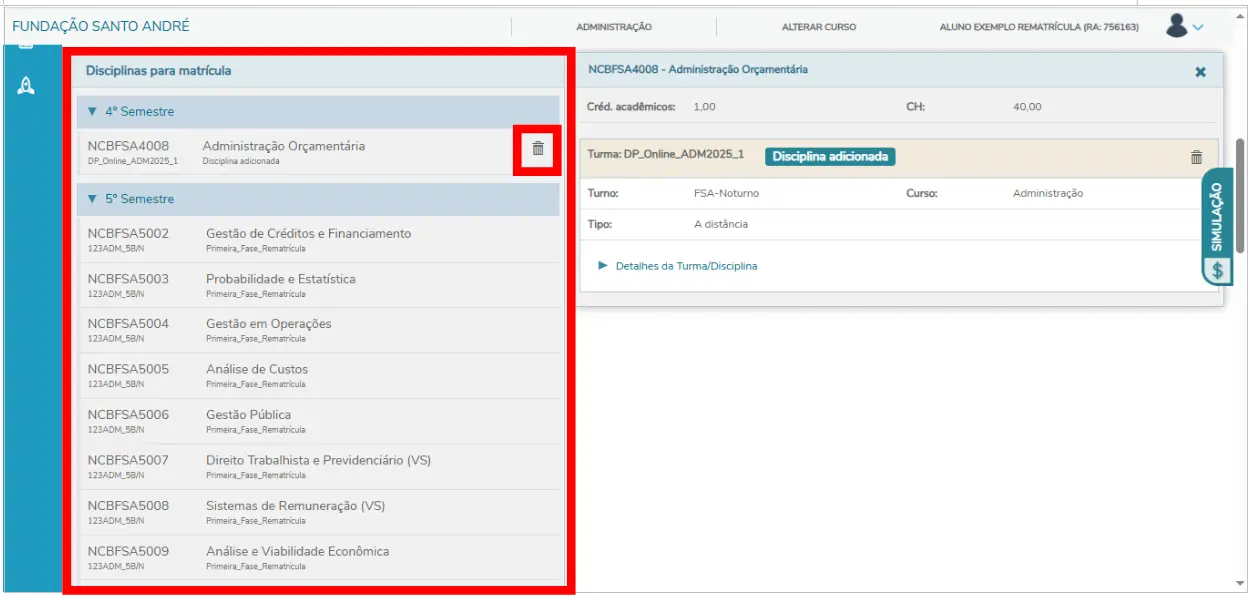This screenshot has height=598, width=1252.
Task: Close the NCBFSA4008 details panel
Action: tap(1200, 72)
